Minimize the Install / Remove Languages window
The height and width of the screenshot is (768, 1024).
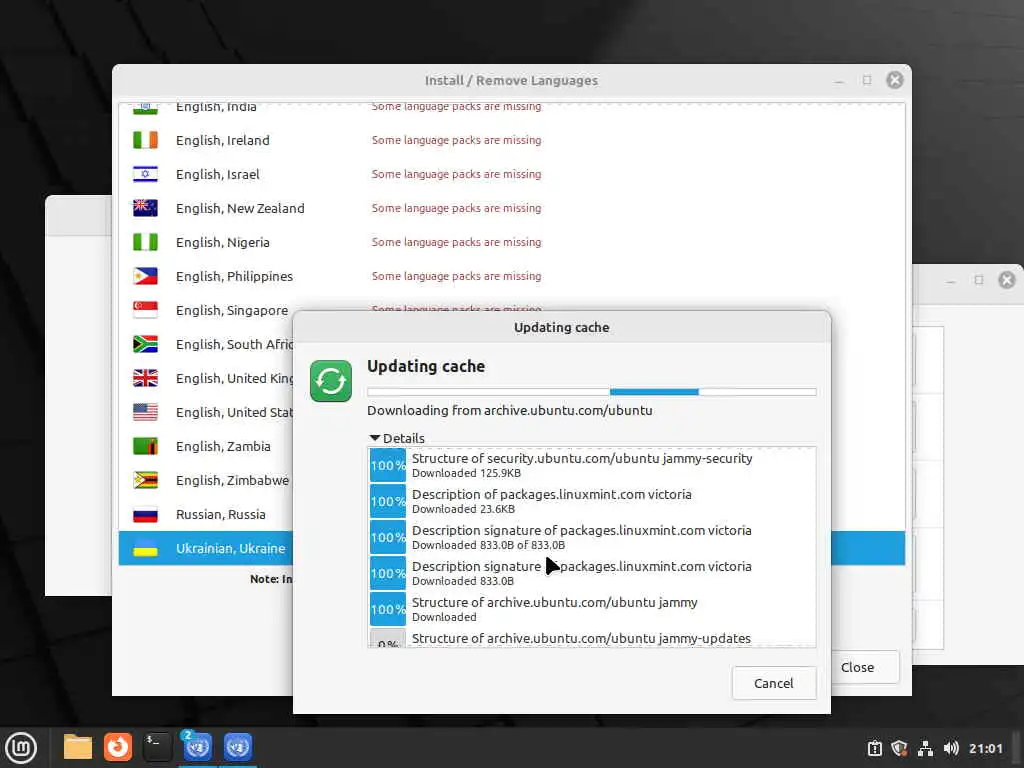(x=839, y=81)
